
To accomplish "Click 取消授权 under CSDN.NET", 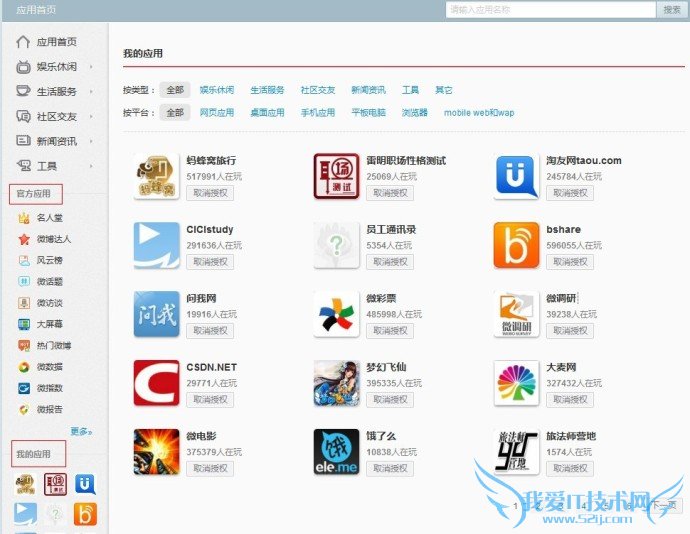I will click(210, 400).
